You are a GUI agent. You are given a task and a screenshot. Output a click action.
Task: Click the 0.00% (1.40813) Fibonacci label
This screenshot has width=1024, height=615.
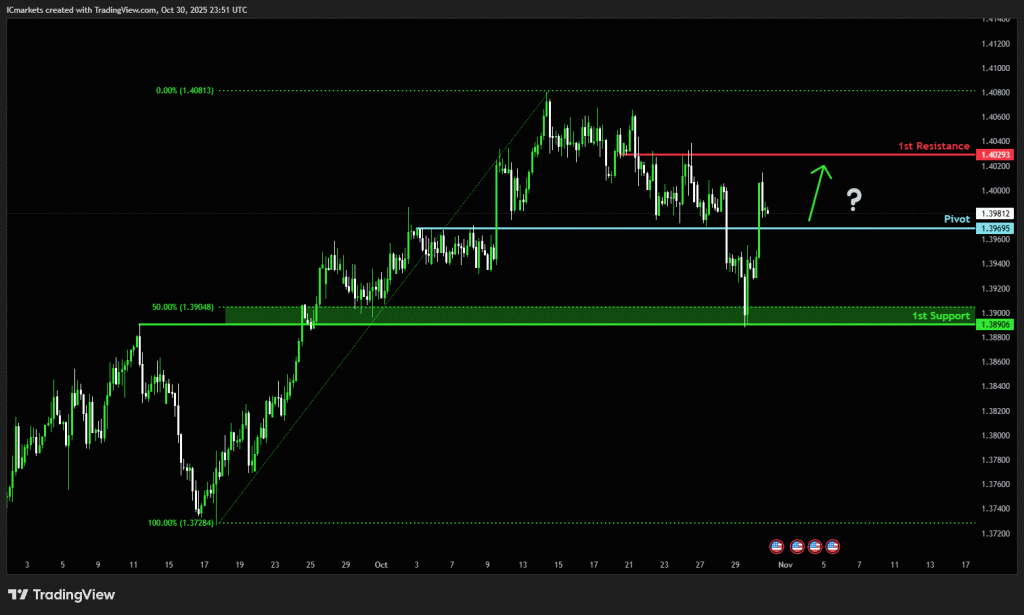coord(187,91)
